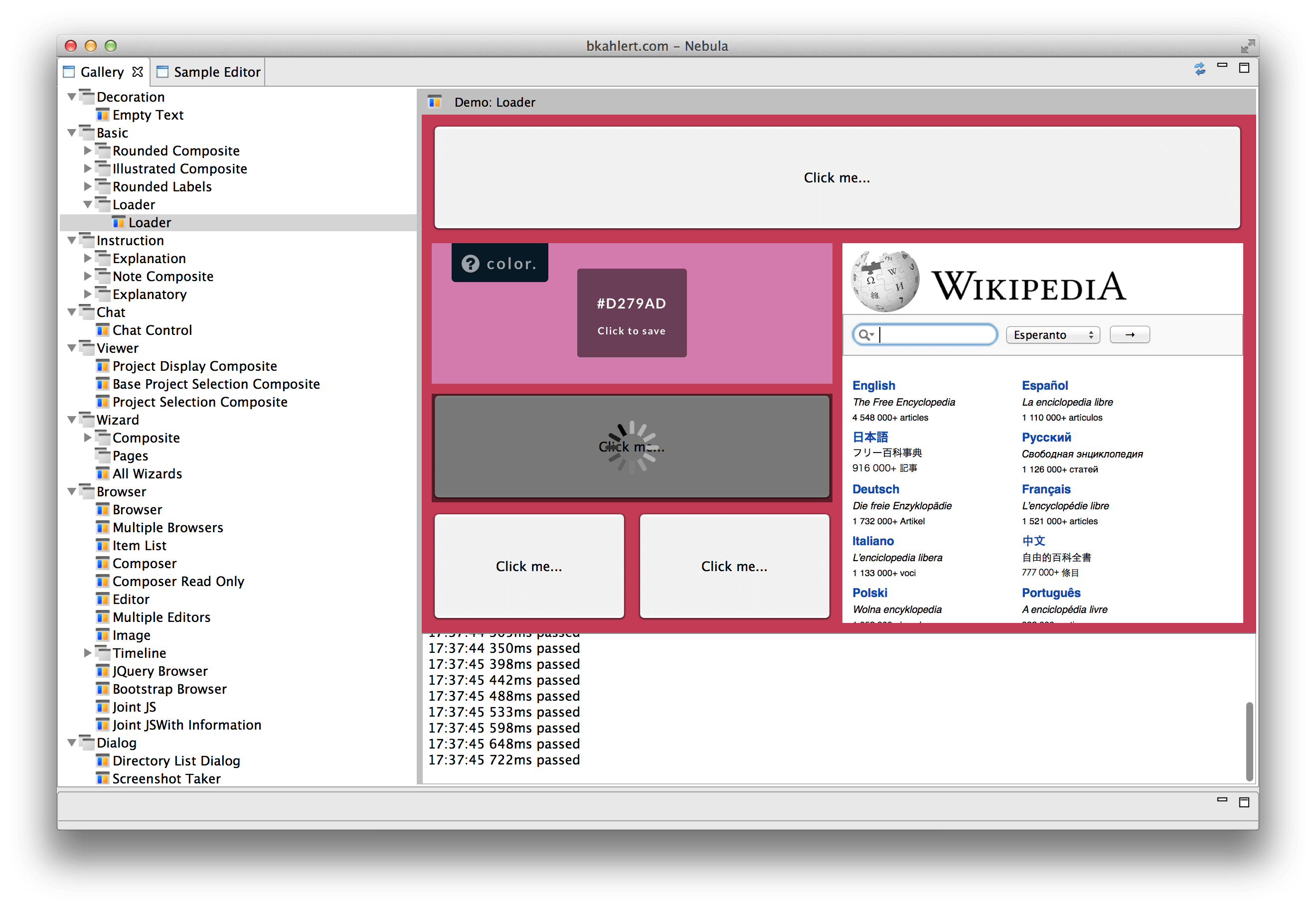Screen dimensions: 1316x909
Task: Click the Chat Control item icon
Action: (x=103, y=330)
